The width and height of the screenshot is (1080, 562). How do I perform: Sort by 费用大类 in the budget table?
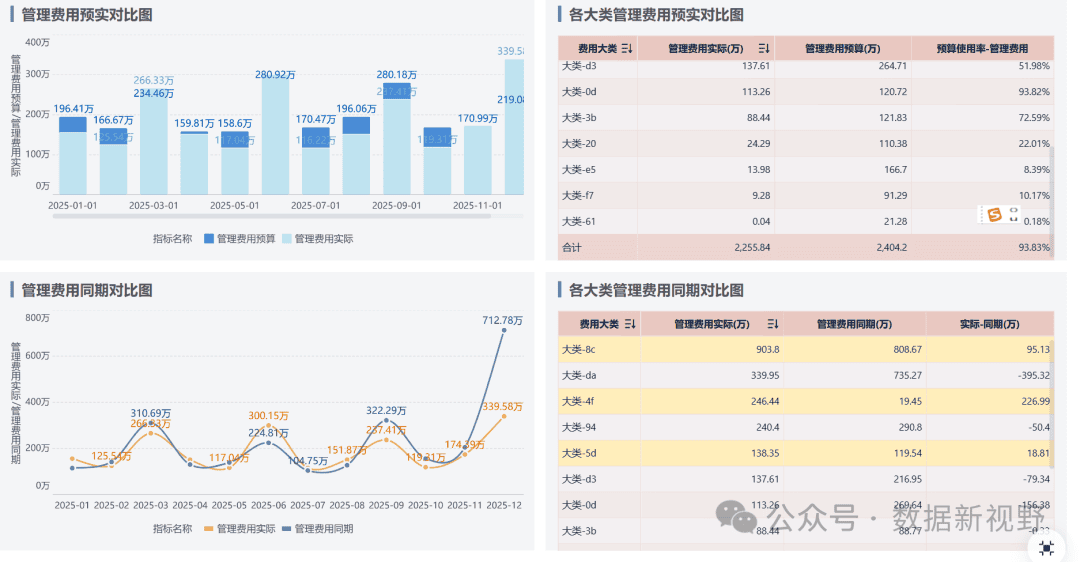[626, 48]
